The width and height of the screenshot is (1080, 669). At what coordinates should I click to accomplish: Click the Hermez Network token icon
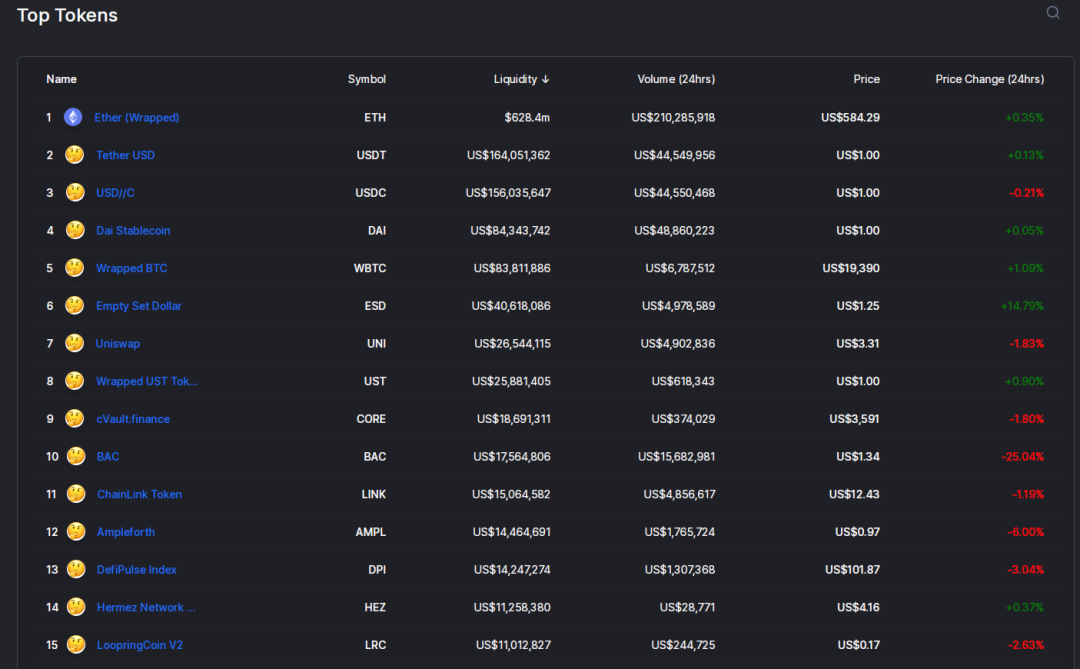tap(76, 607)
